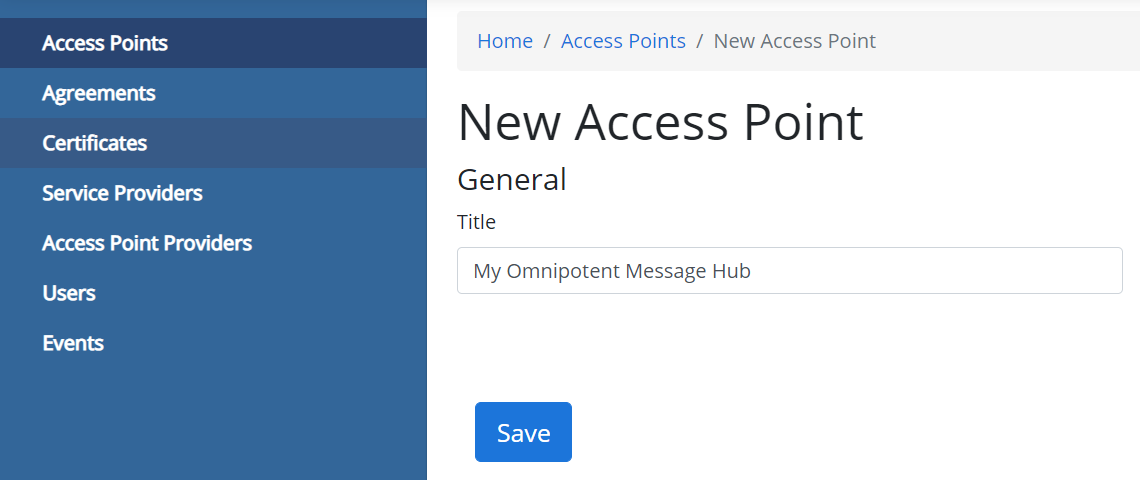Open Access Points in the sidebar
The image size is (1140, 480).
[x=105, y=43]
